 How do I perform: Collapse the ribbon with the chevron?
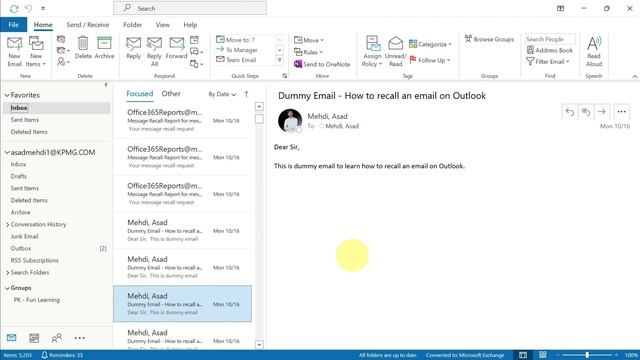[x=635, y=76]
